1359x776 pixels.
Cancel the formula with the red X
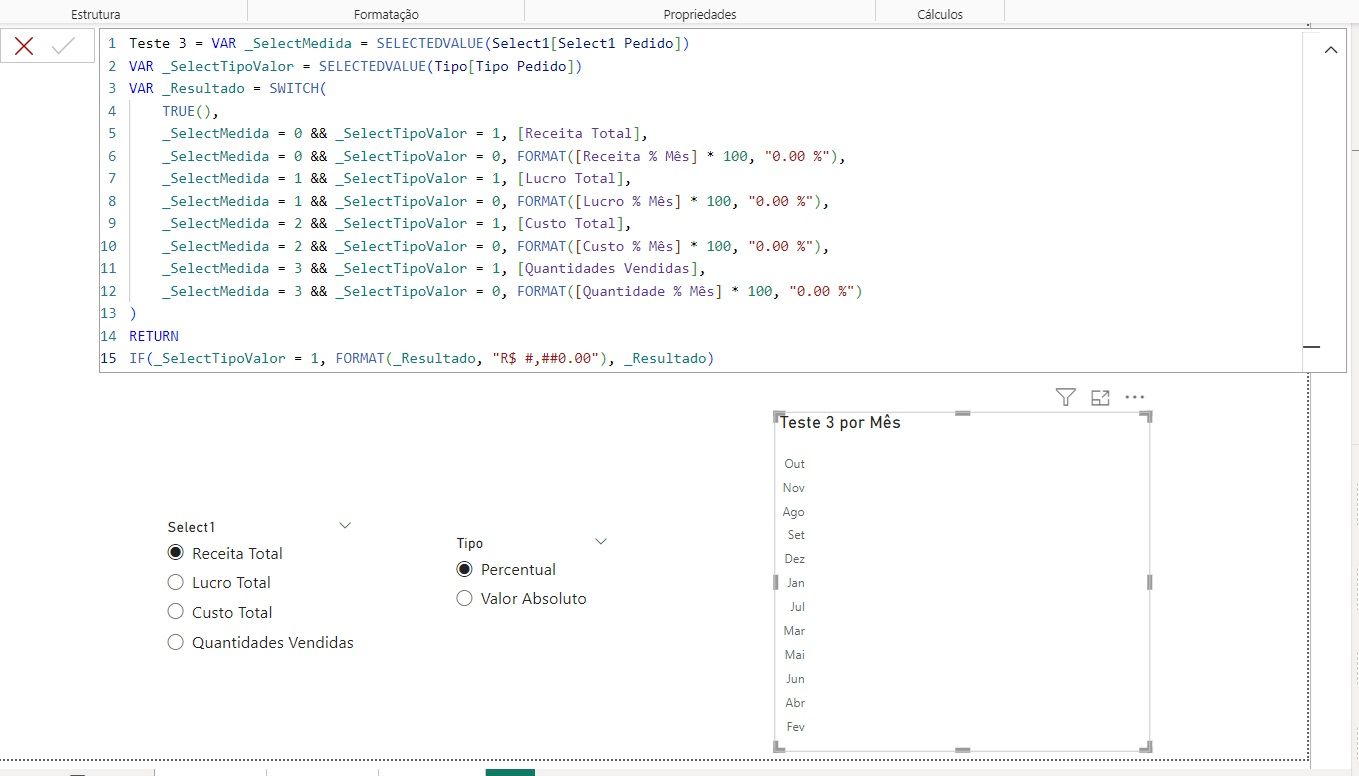[x=24, y=46]
